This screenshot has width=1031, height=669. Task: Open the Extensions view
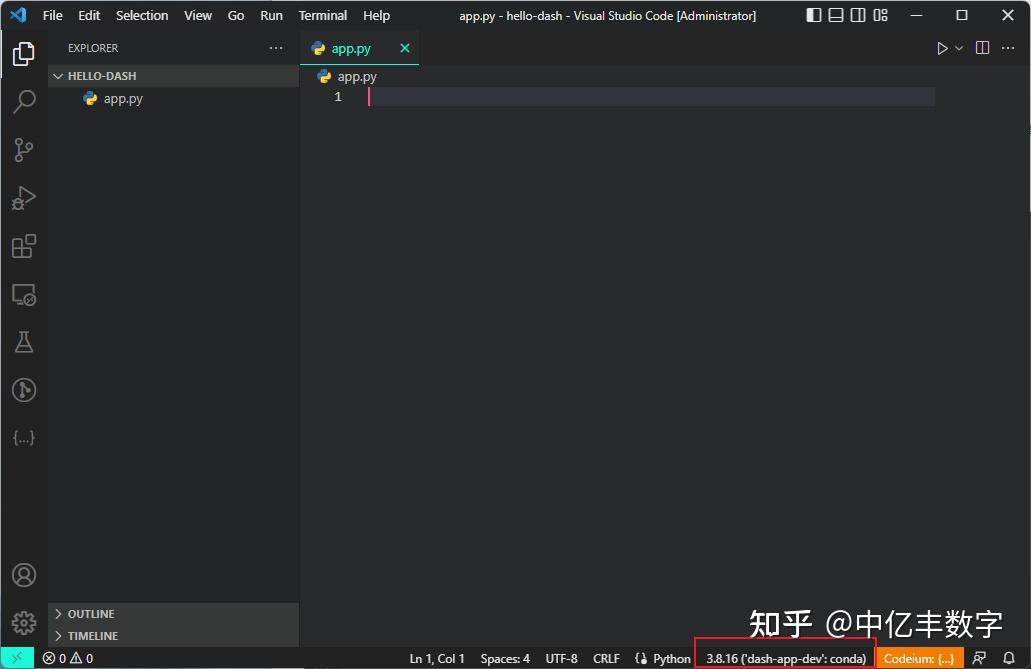24,246
